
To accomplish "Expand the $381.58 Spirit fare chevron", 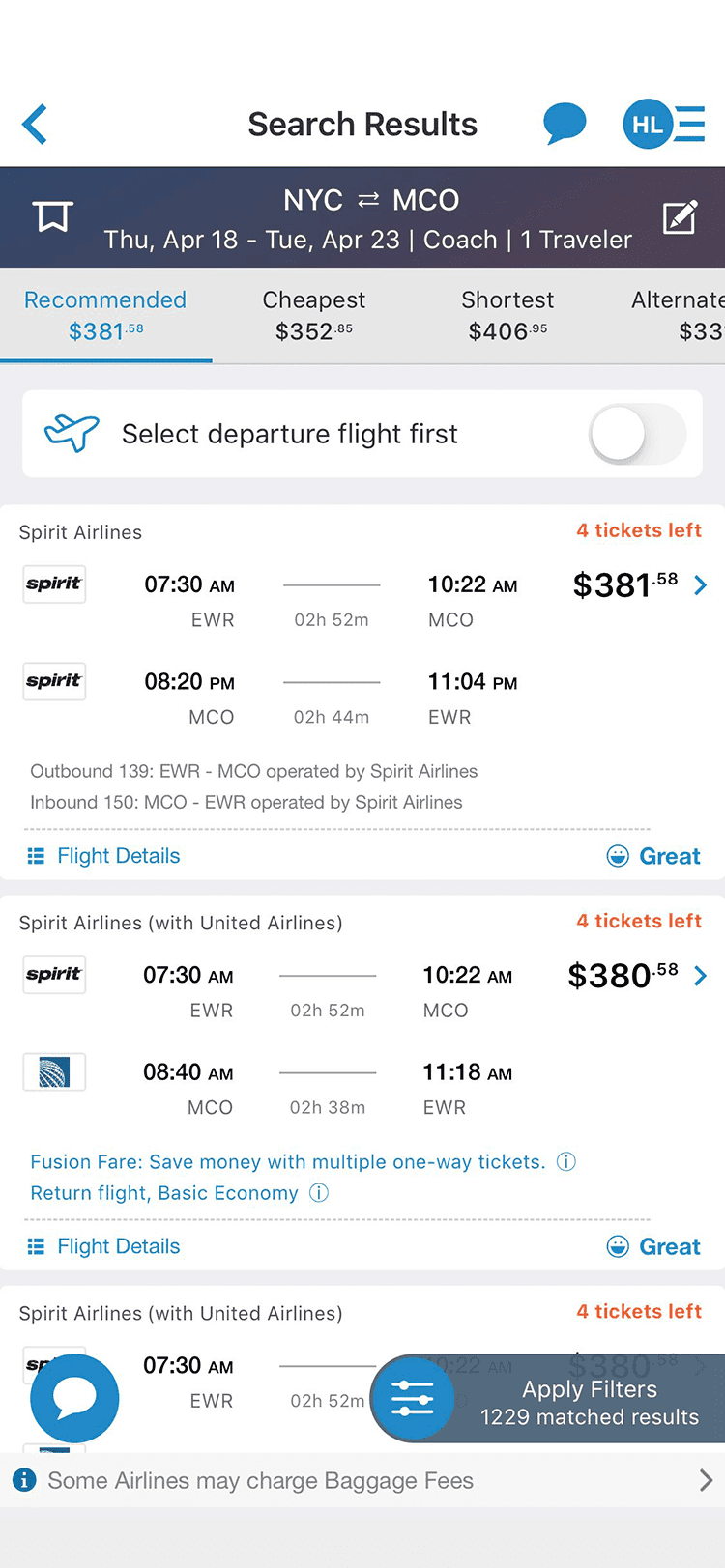I will pyautogui.click(x=701, y=584).
